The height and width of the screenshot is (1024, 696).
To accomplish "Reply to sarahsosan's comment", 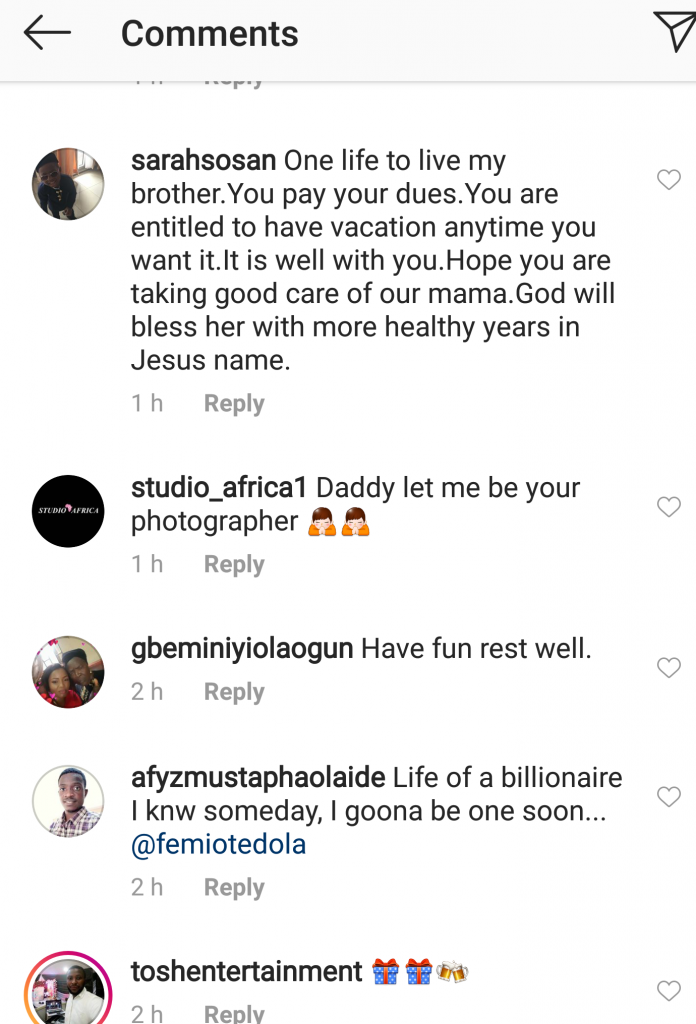I will (234, 404).
